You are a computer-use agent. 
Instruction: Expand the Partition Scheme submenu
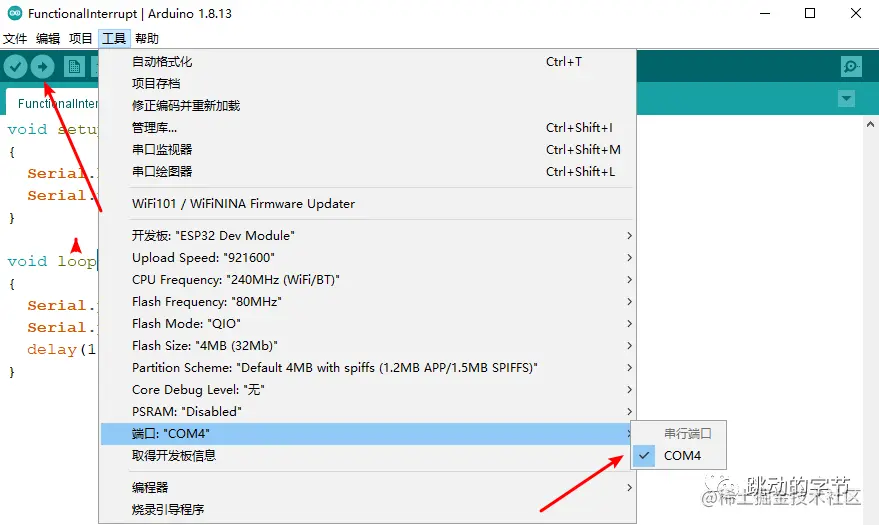click(x=368, y=368)
